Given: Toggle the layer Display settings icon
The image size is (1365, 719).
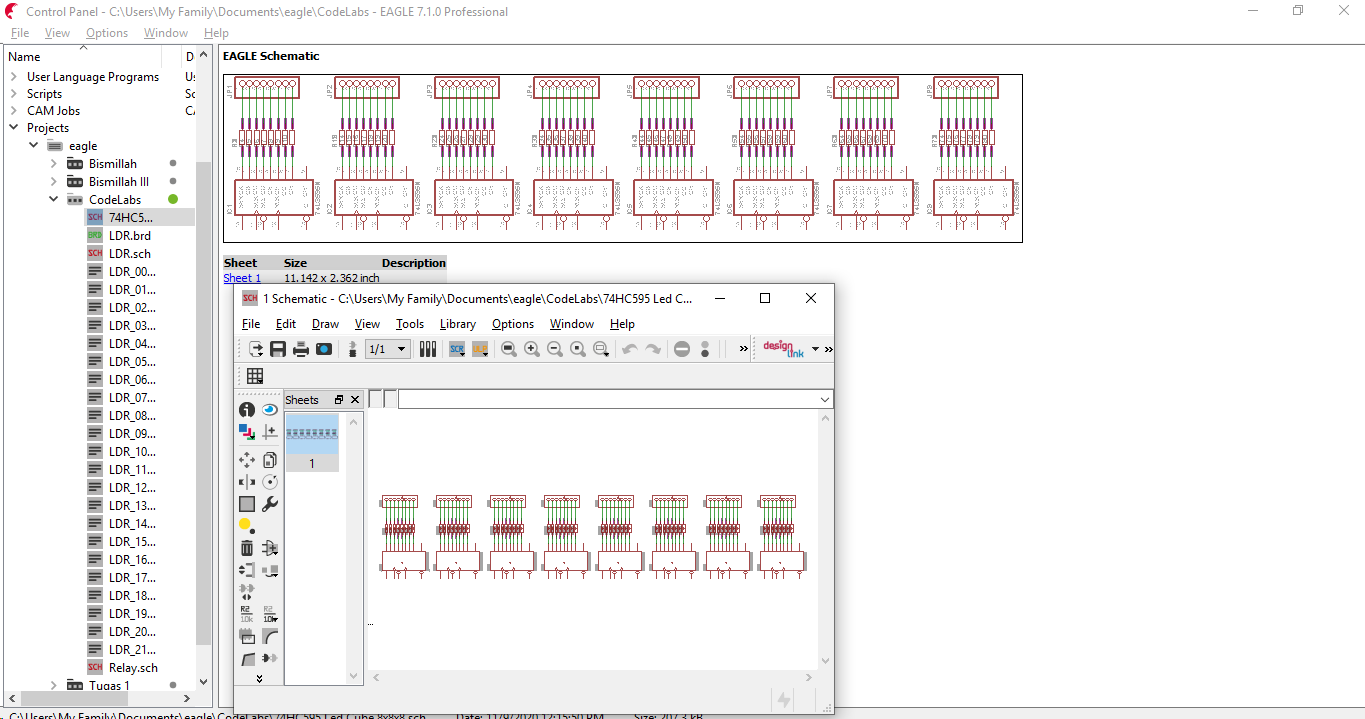Looking at the screenshot, I should pos(245,432).
